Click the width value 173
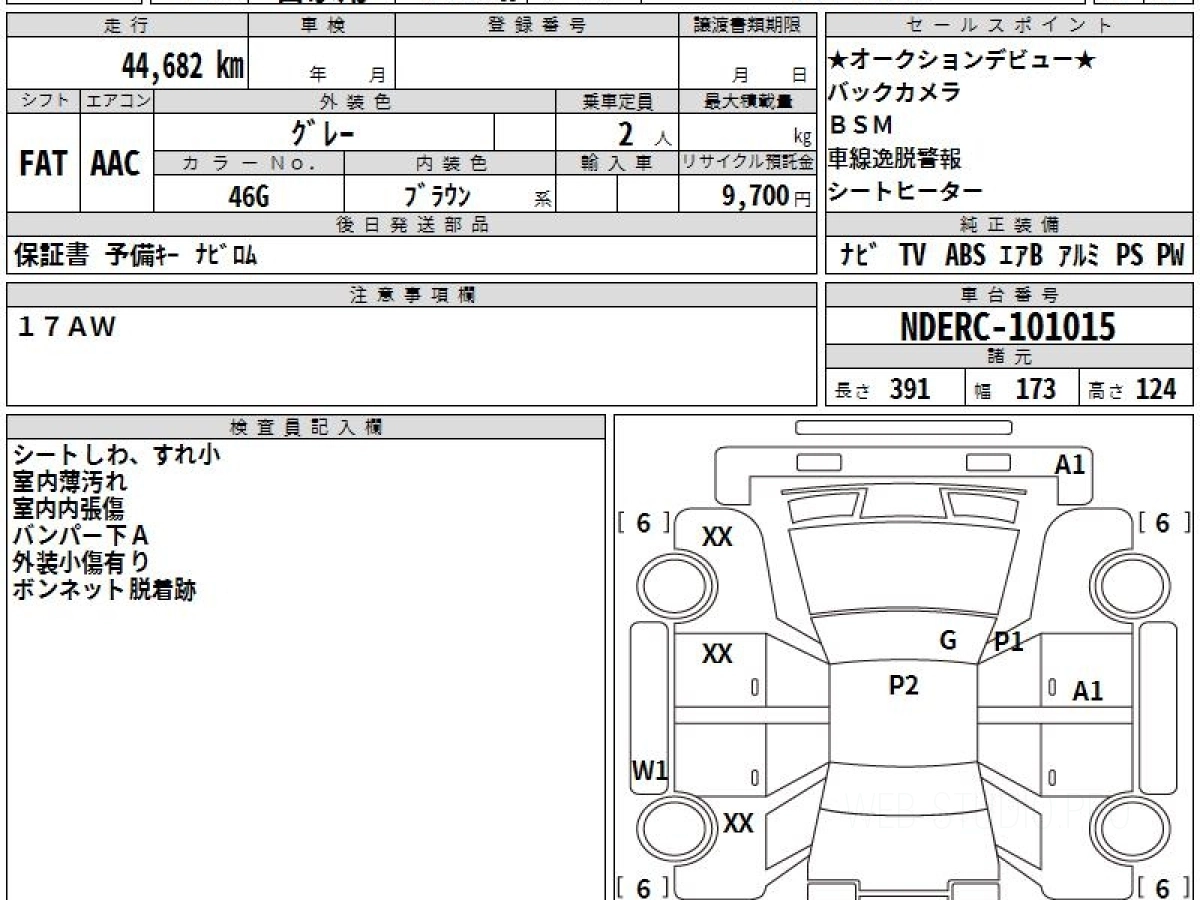 point(1036,389)
